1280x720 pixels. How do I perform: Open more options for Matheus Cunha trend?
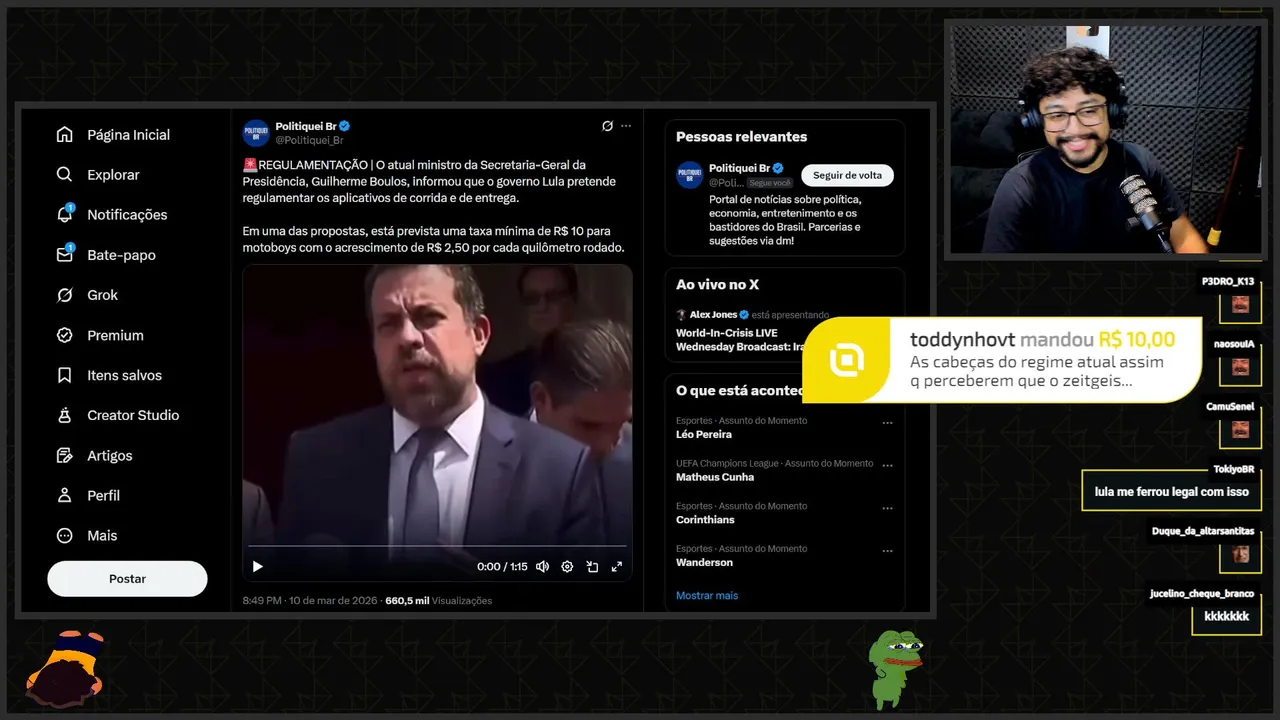[x=887, y=466]
